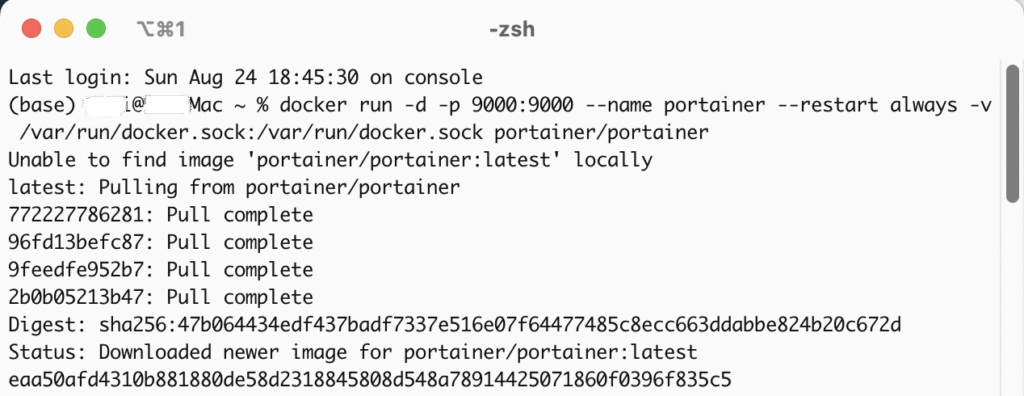Image resolution: width=1024 pixels, height=396 pixels.
Task: Click layer ID 772227786281
Action: pos(76,215)
